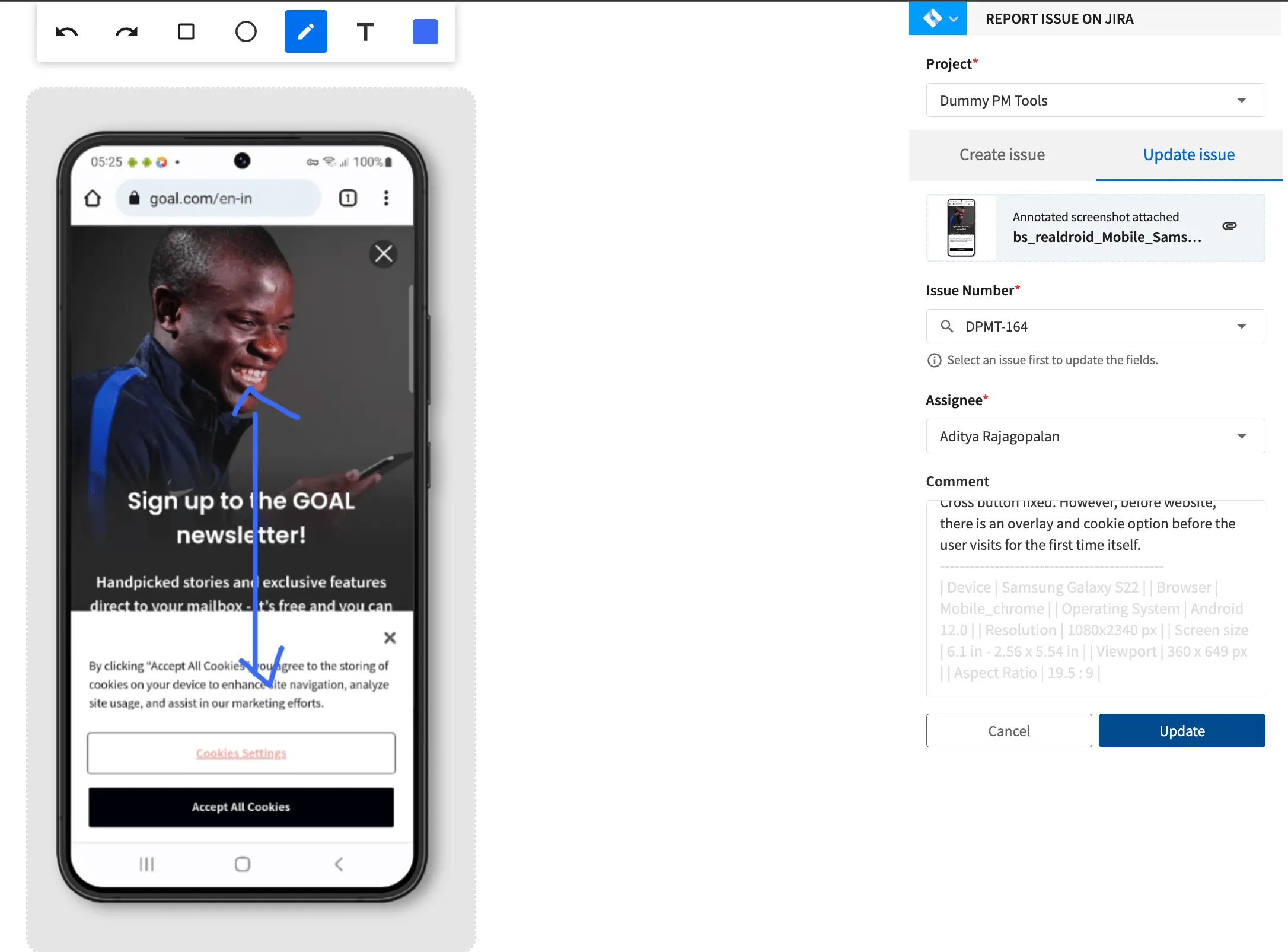The width and height of the screenshot is (1288, 952).
Task: Select the circle shape tool
Action: tap(246, 31)
